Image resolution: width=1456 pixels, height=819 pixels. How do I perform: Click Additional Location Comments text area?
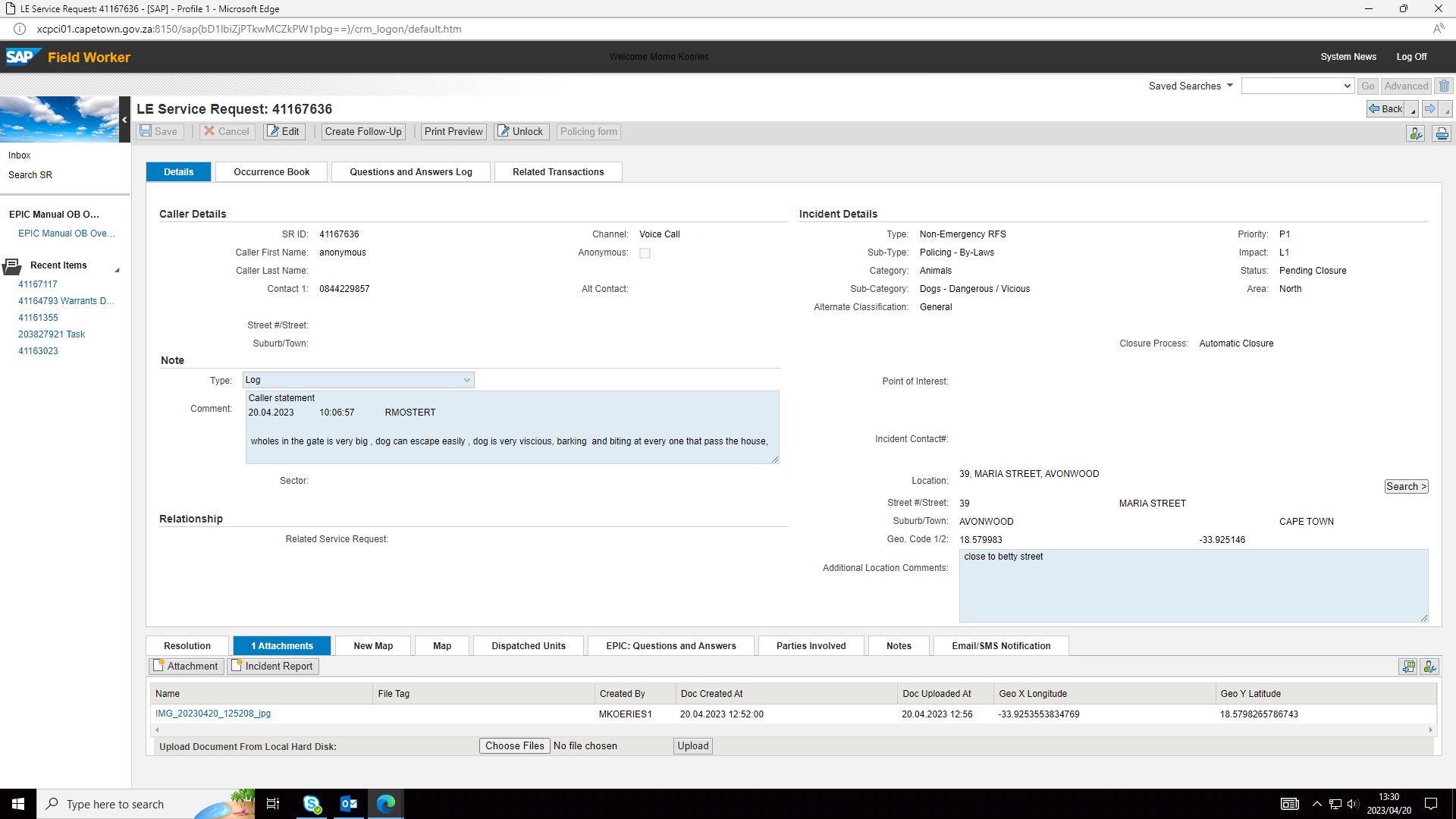(1194, 585)
